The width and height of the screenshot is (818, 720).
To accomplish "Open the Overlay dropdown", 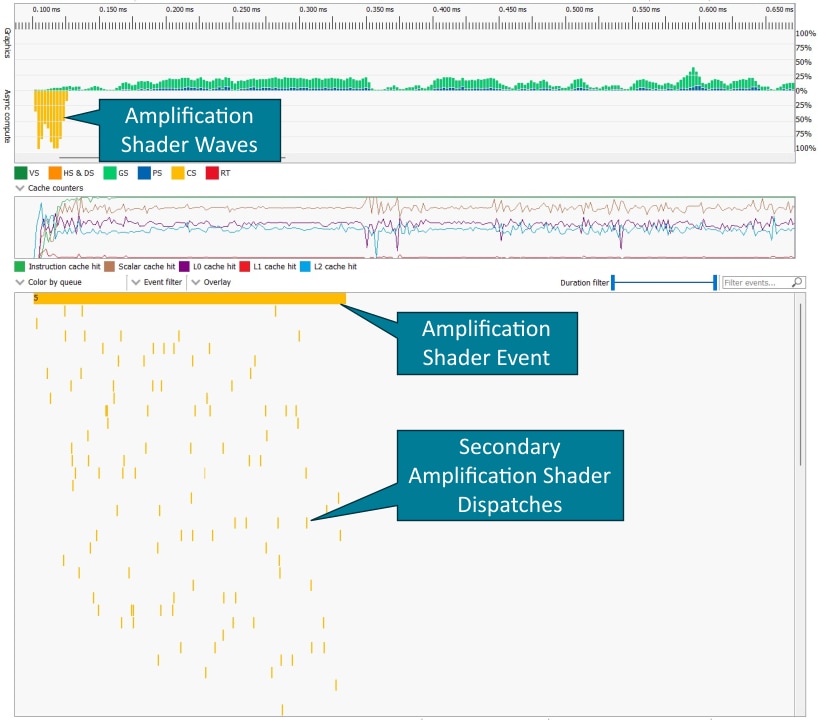I will 212,282.
